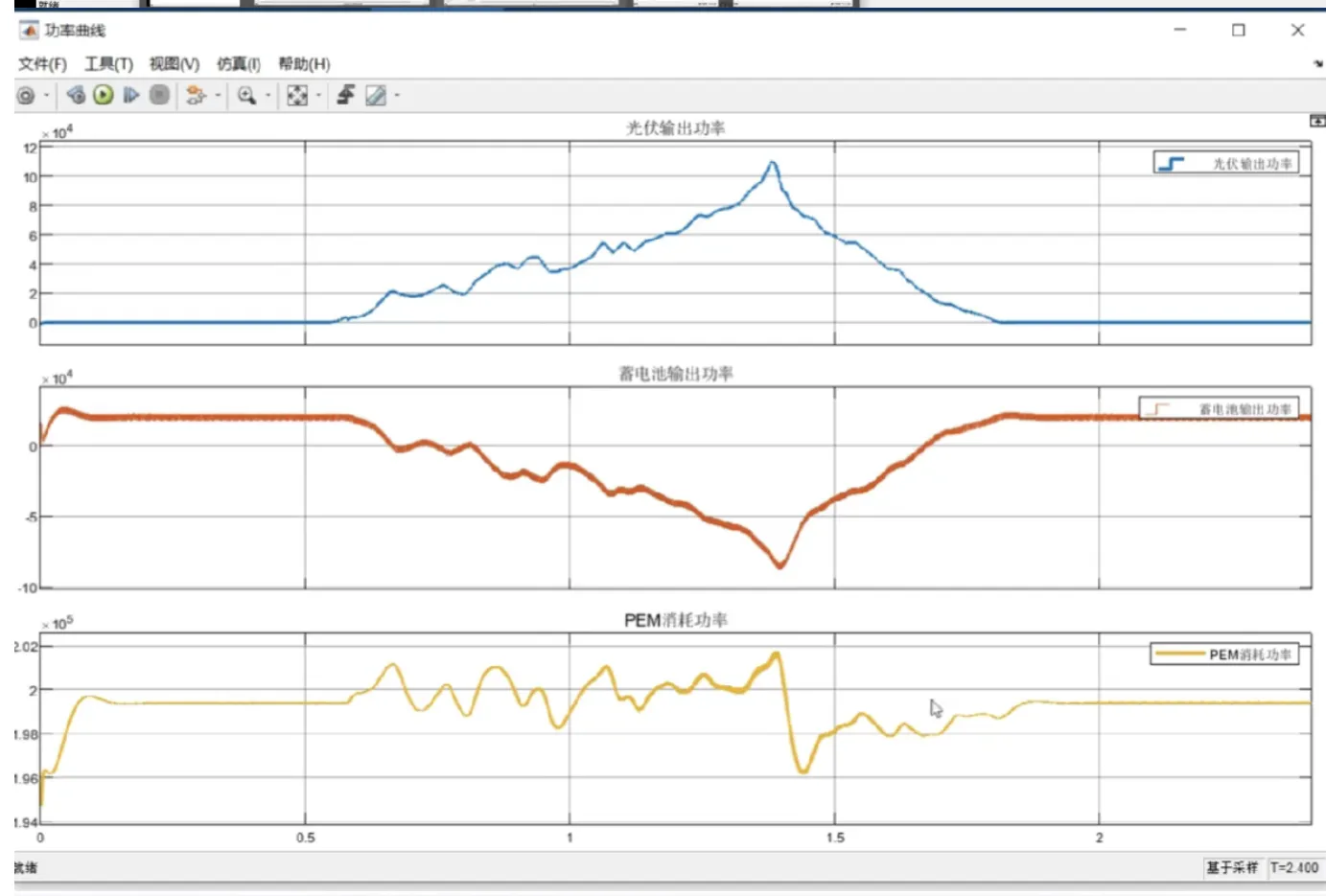Open the 仿真(I) menu

pyautogui.click(x=239, y=64)
